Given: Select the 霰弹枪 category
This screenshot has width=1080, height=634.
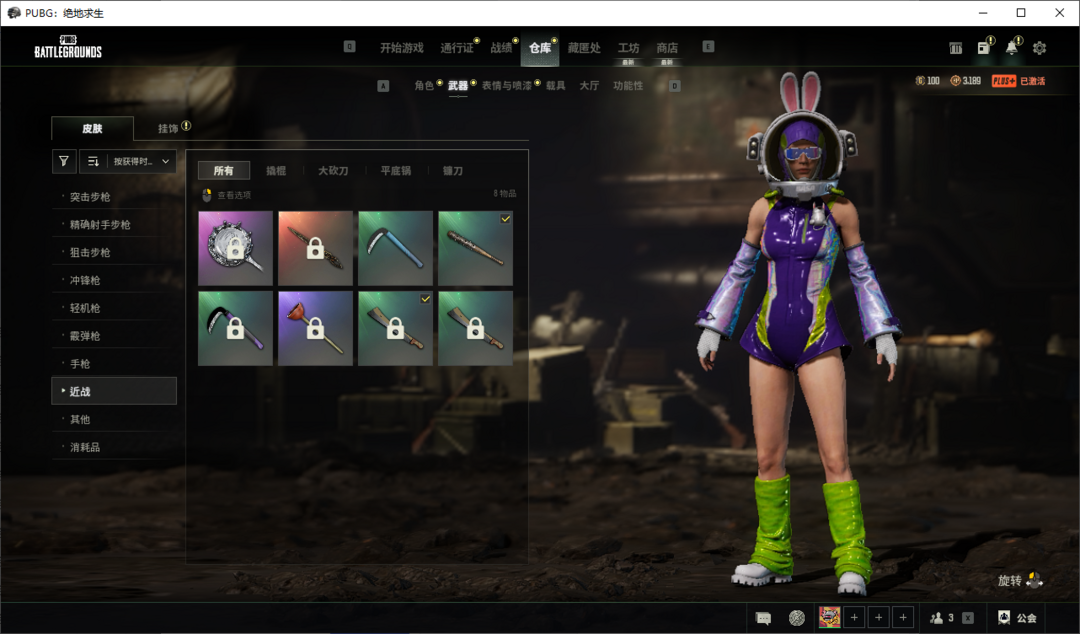Looking at the screenshot, I should coord(114,336).
